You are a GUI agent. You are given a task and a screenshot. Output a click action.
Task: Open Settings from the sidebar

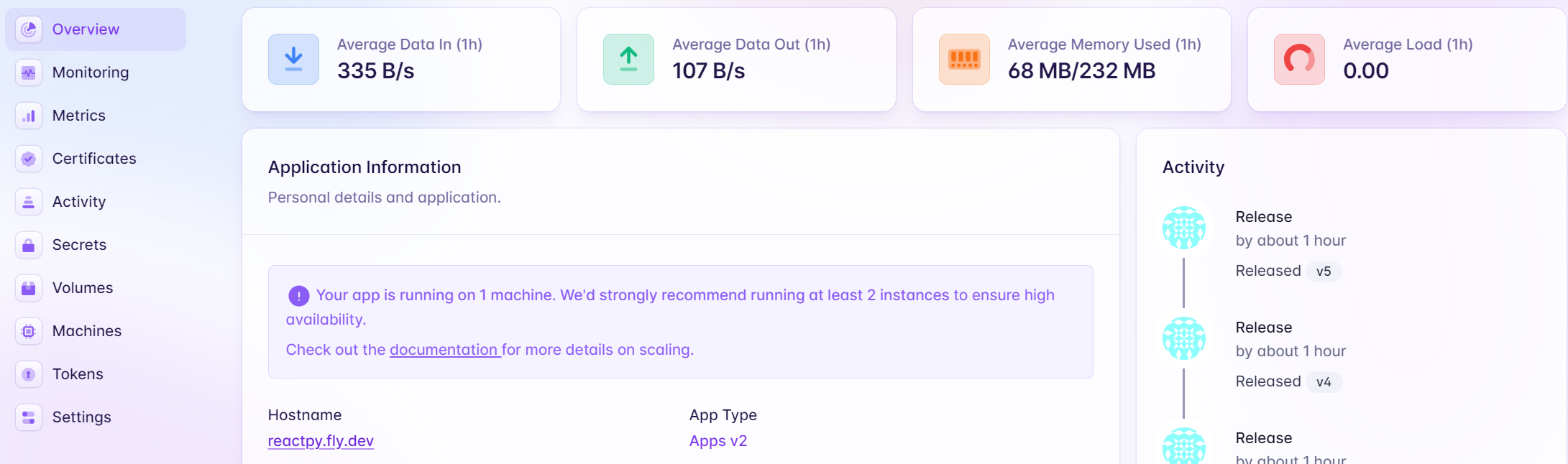click(x=81, y=417)
